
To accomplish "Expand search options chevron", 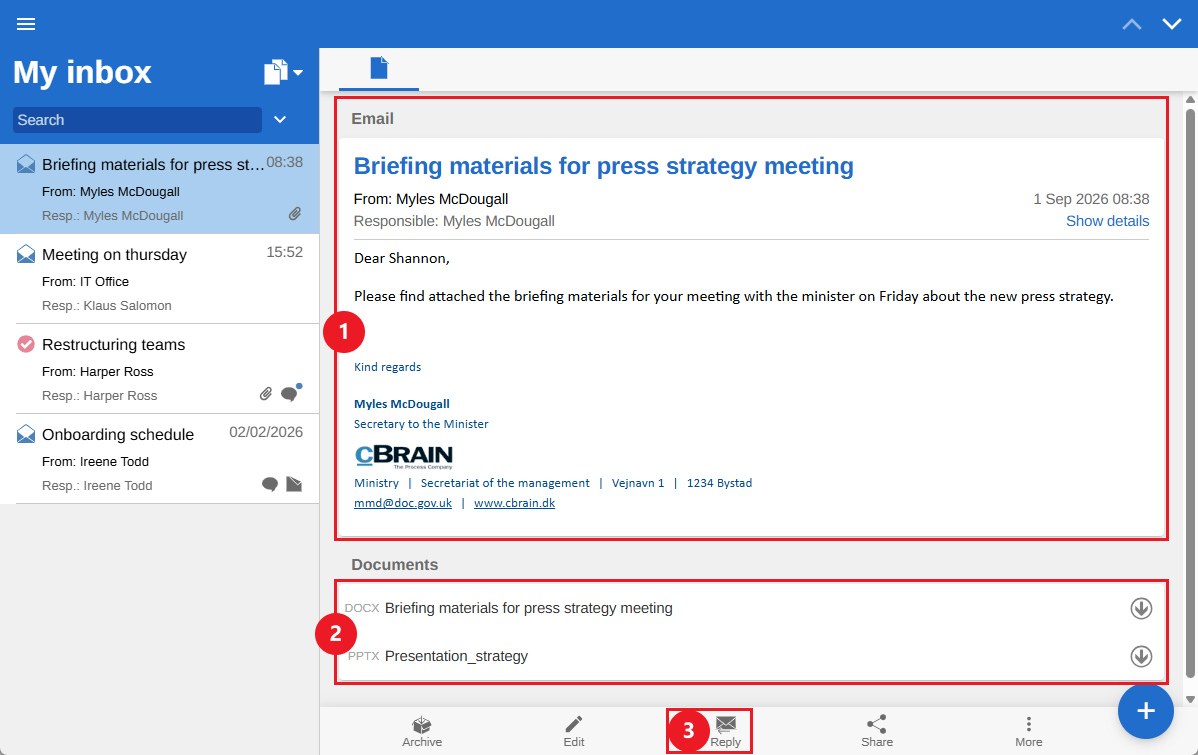I will tap(280, 119).
